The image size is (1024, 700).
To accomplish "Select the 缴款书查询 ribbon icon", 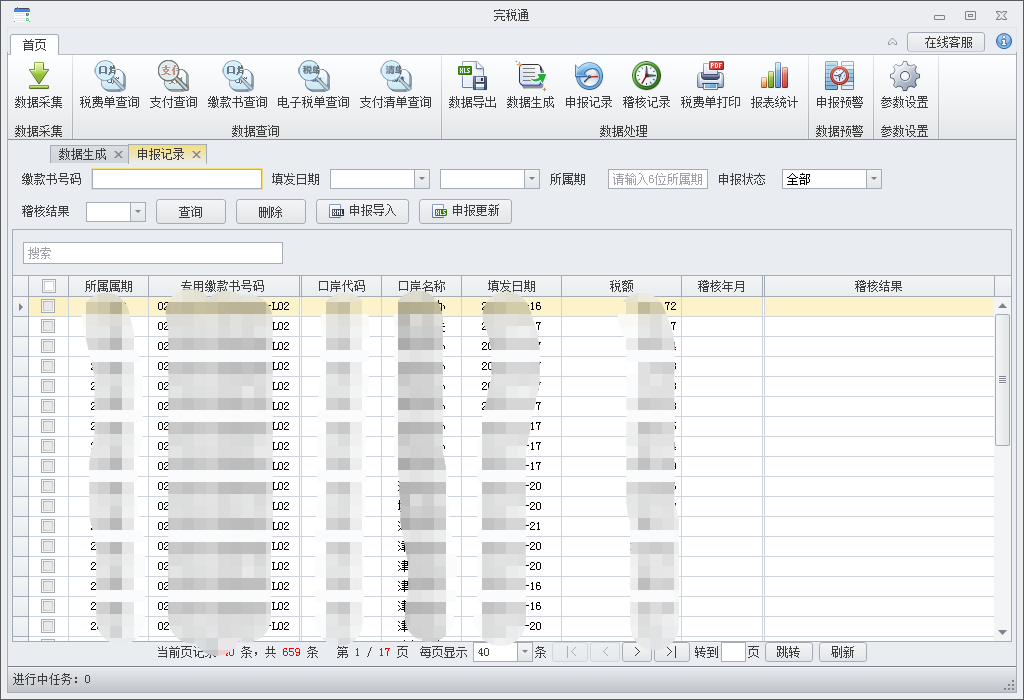I will click(x=238, y=85).
